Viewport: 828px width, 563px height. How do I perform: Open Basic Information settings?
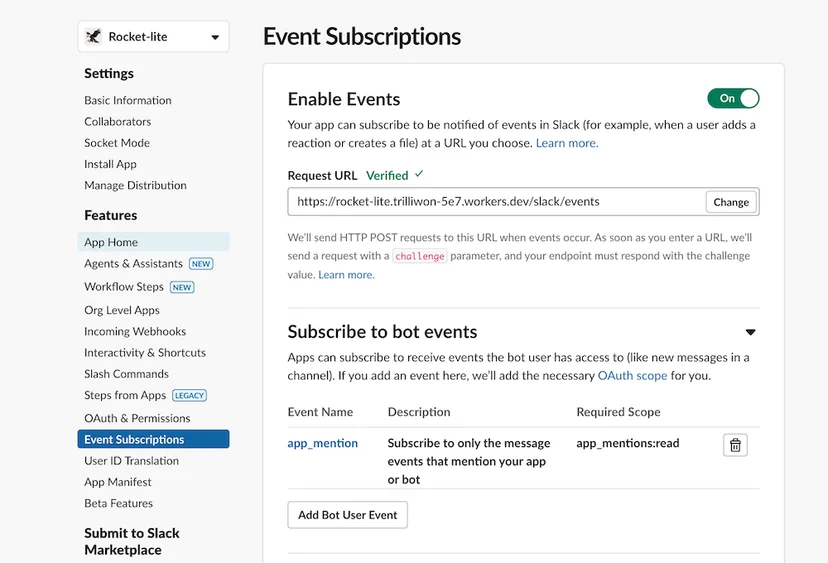pyautogui.click(x=128, y=100)
